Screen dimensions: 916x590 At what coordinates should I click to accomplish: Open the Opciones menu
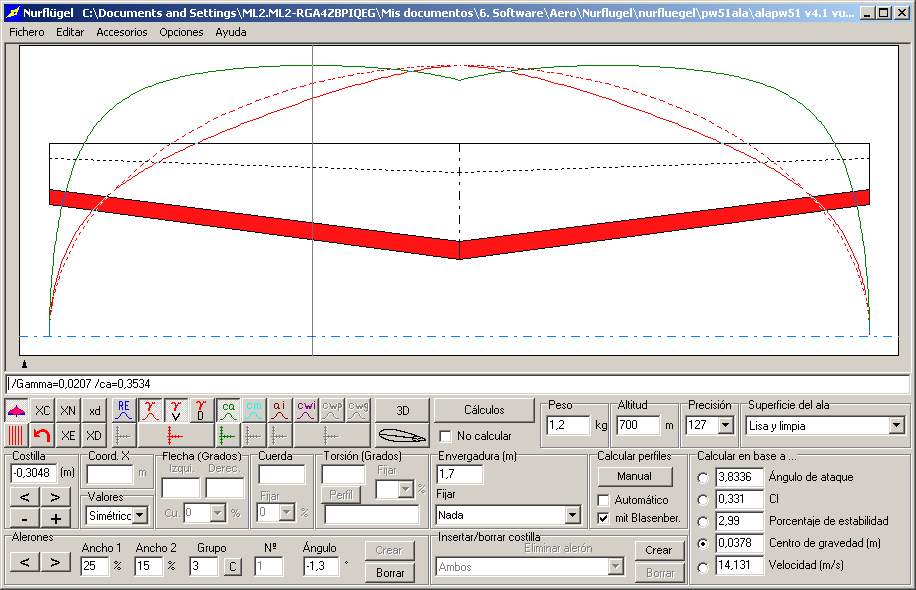click(x=181, y=32)
